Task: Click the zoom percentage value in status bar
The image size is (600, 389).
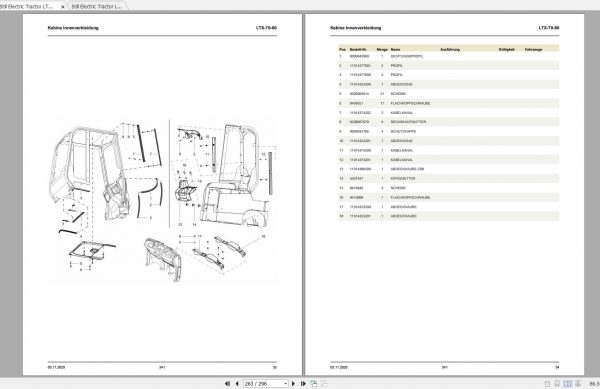Action: coord(594,384)
